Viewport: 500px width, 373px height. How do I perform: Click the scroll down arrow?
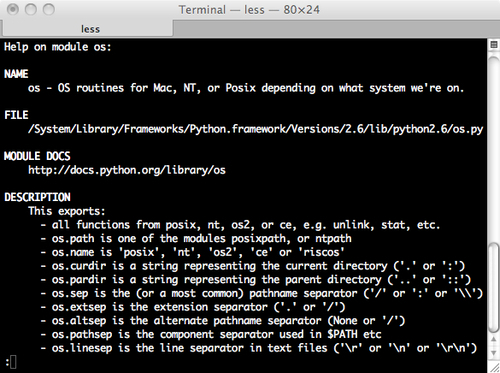[x=494, y=352]
